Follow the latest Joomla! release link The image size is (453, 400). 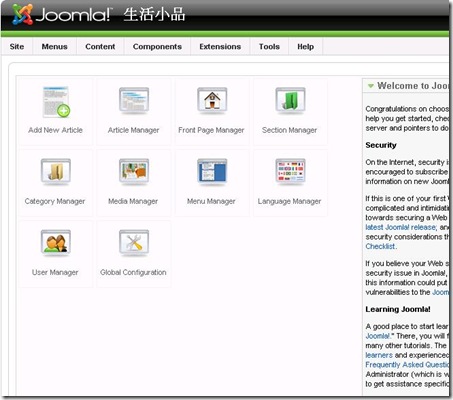(x=401, y=227)
